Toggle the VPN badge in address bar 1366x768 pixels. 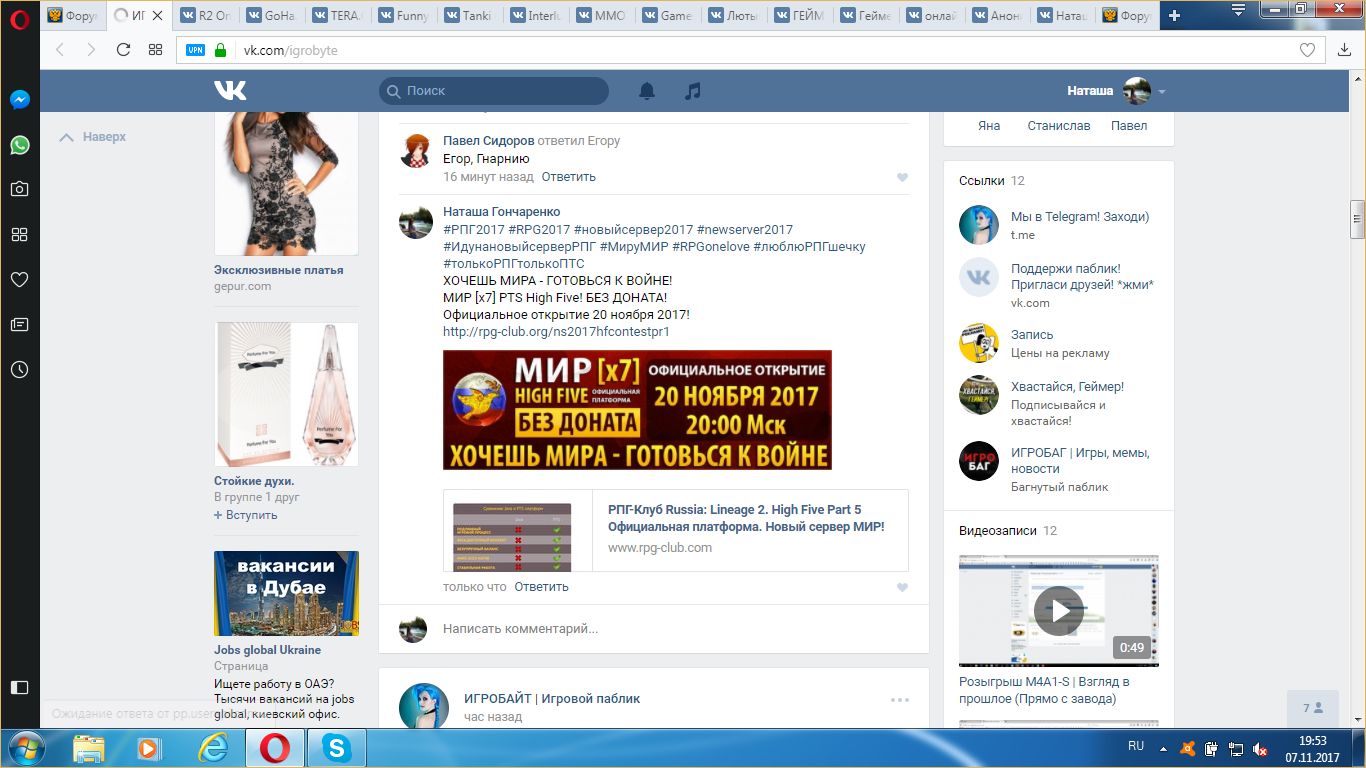(x=195, y=50)
